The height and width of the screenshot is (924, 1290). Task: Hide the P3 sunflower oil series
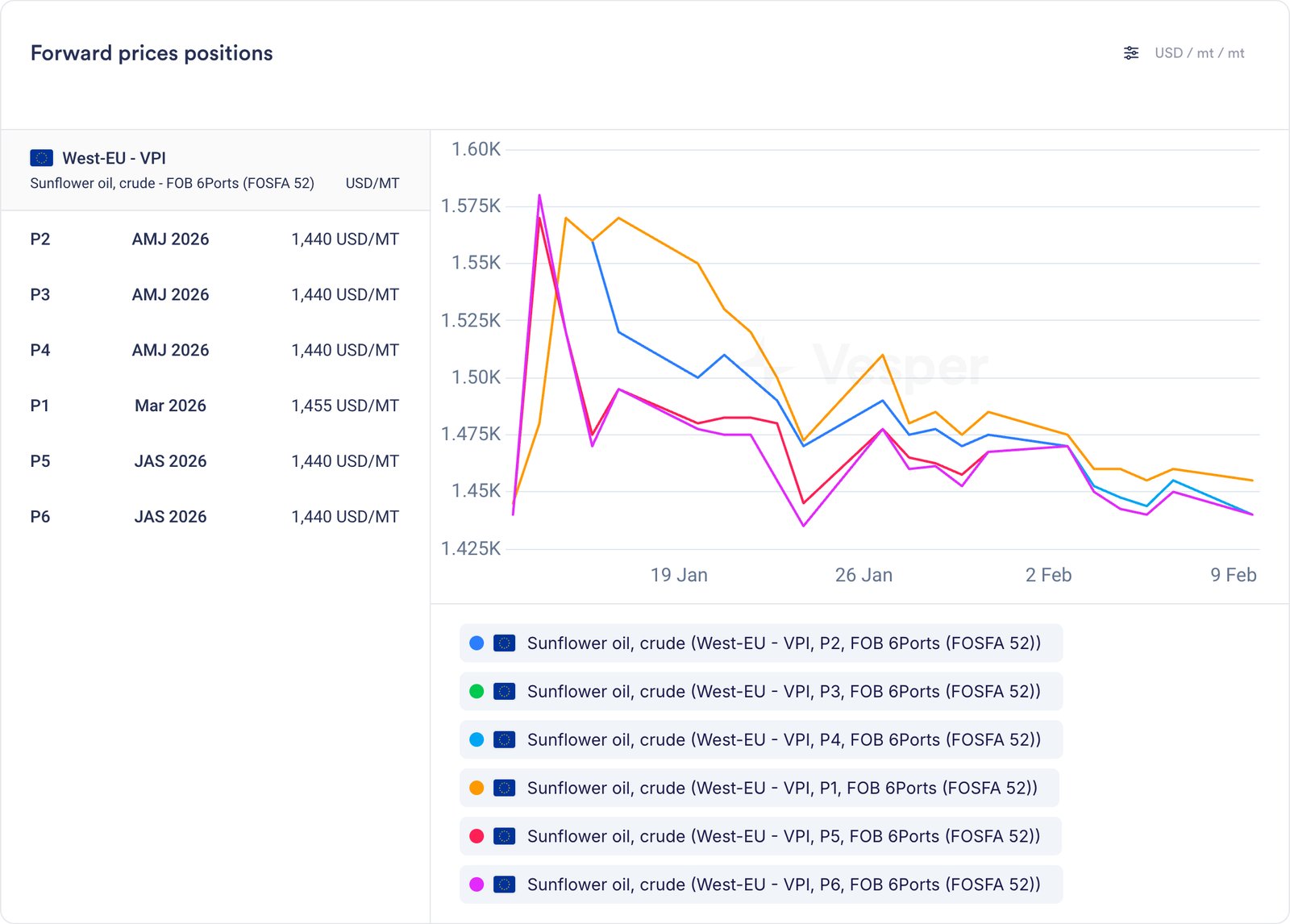click(x=760, y=692)
